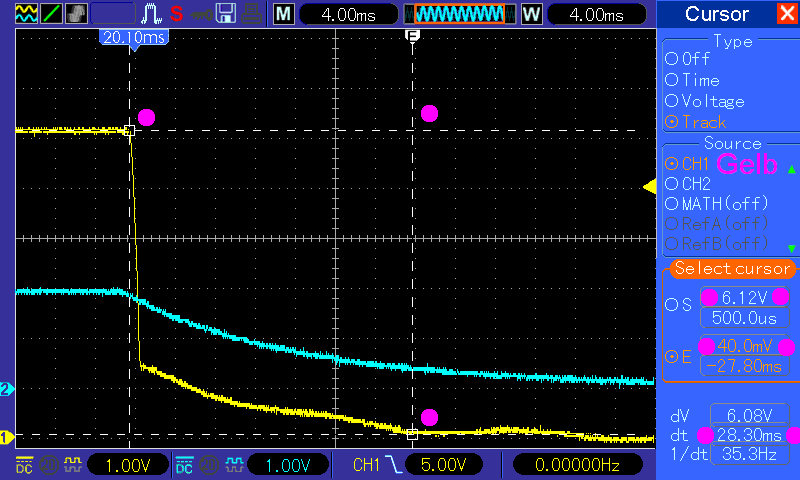Screen dimensions: 800x480
Task: Click the E cursor -27.80ms value
Action: click(x=744, y=366)
